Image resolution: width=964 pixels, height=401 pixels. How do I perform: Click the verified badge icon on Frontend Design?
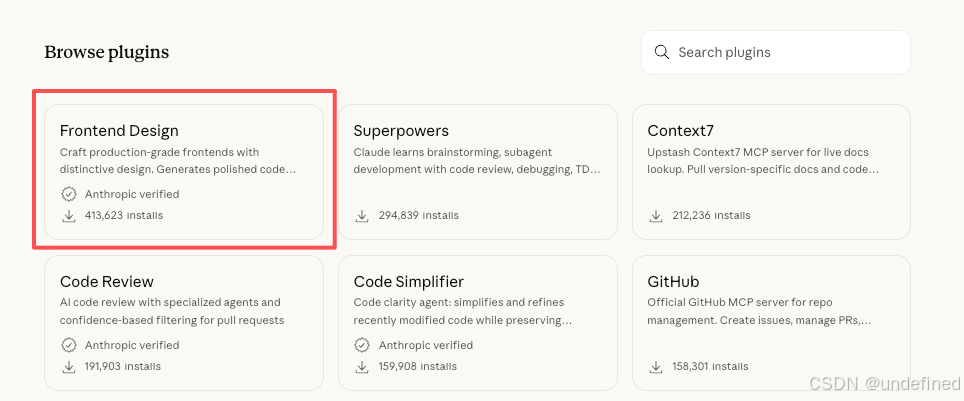click(x=69, y=194)
